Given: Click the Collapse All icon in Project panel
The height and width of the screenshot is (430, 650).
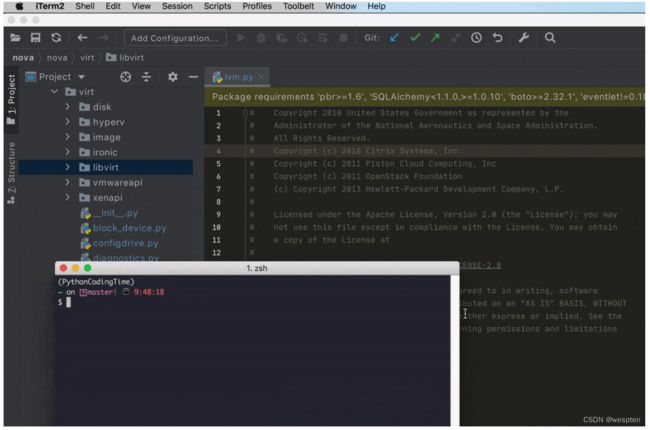Looking at the screenshot, I should click(146, 77).
